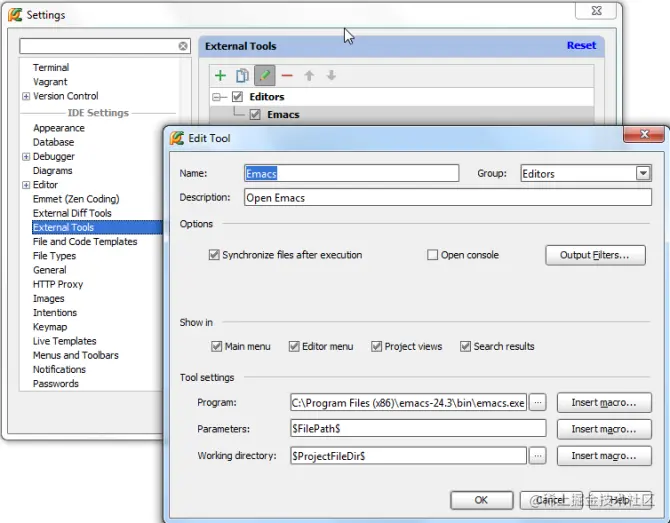Move tool down with down arrow
The image size is (670, 523).
click(x=331, y=76)
